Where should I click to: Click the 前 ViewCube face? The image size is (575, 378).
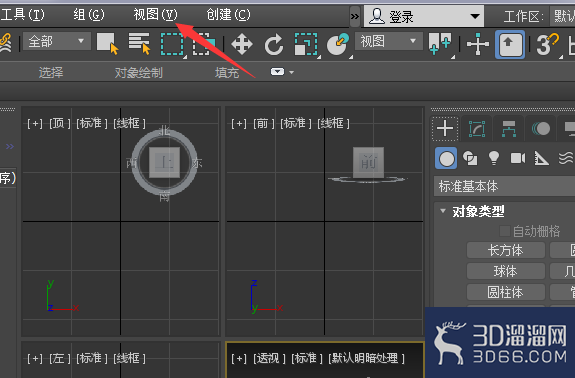point(369,162)
